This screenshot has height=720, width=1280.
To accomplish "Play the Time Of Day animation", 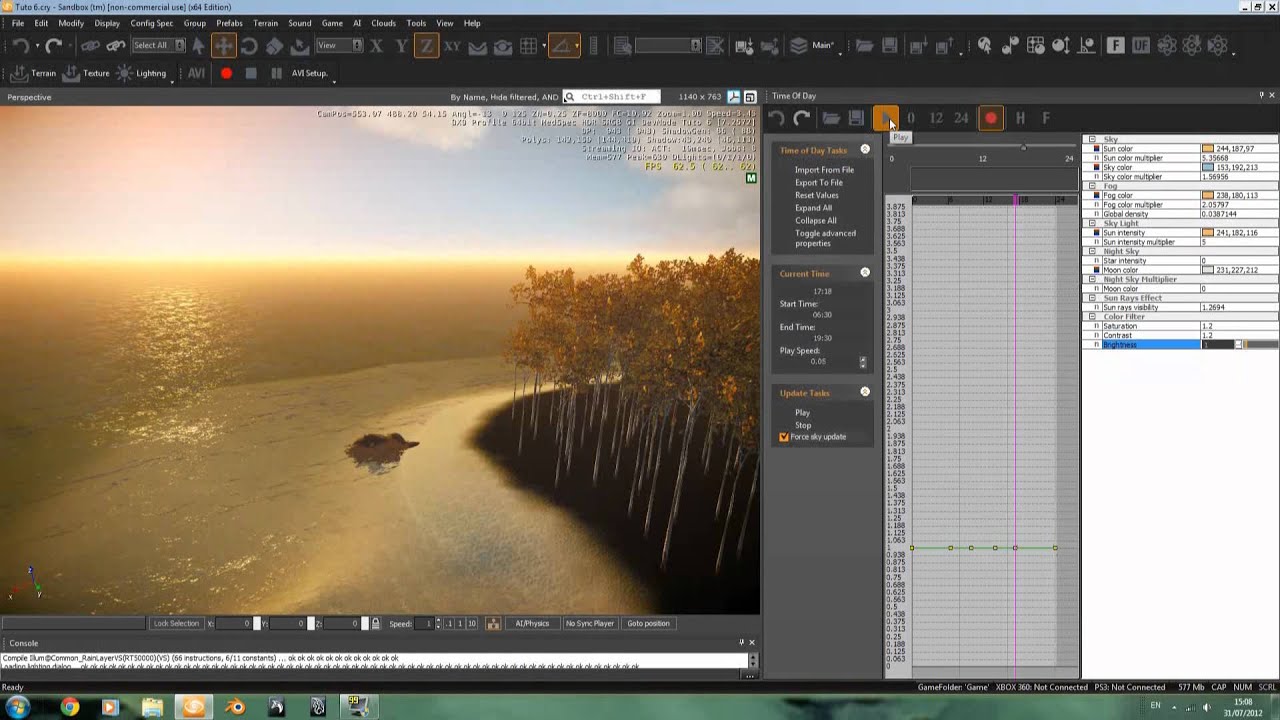I will 886,118.
